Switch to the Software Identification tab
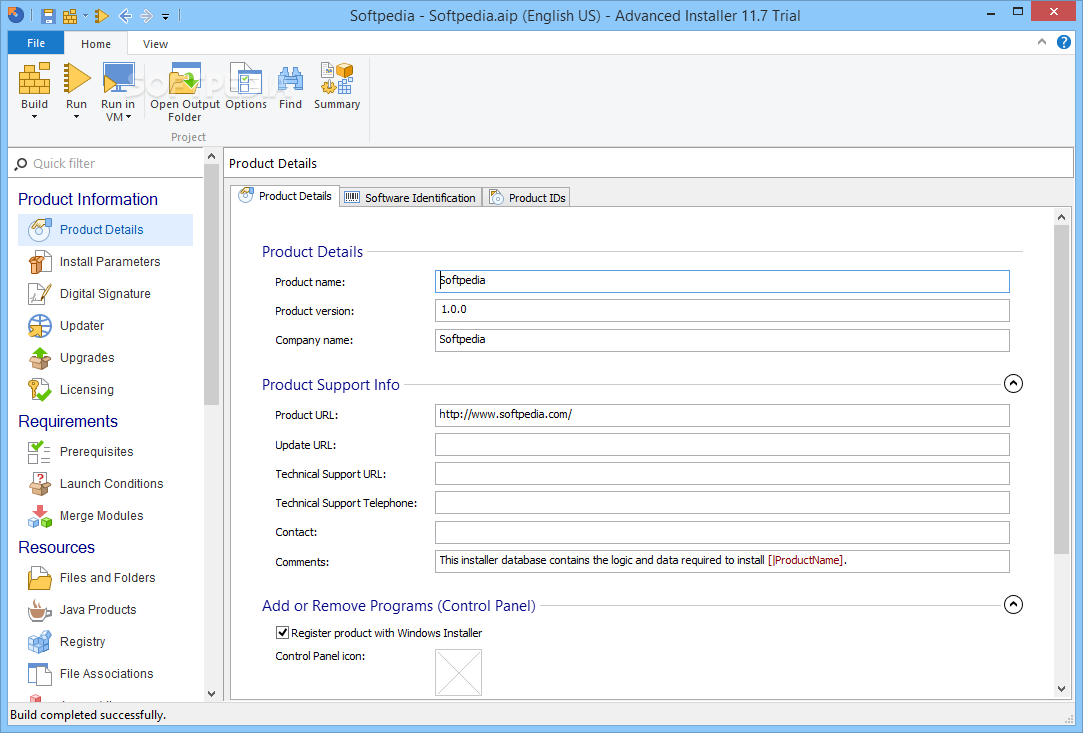Viewport: 1083px width, 733px height. click(411, 198)
